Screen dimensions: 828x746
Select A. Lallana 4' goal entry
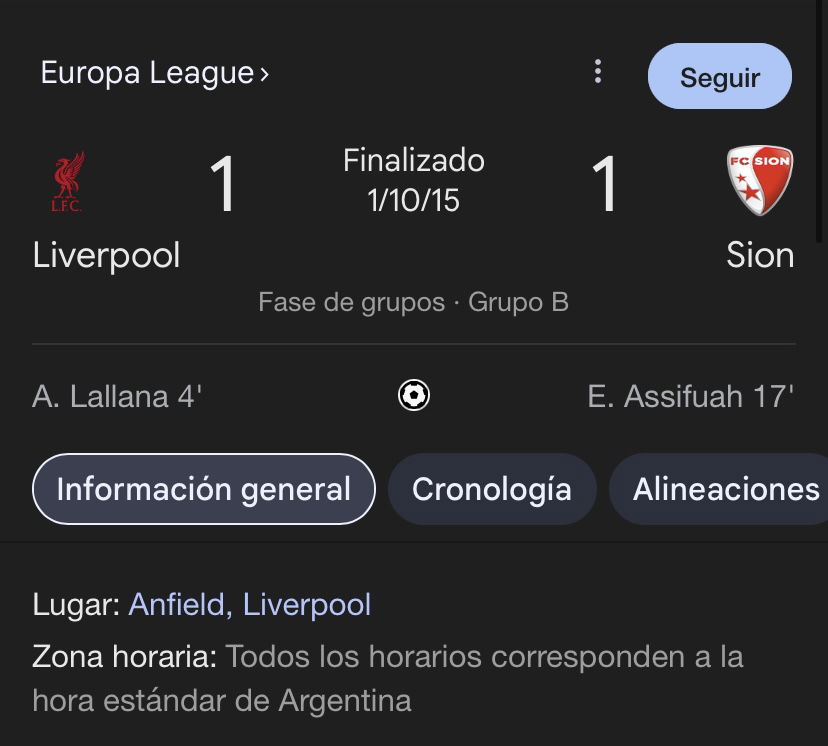(117, 396)
